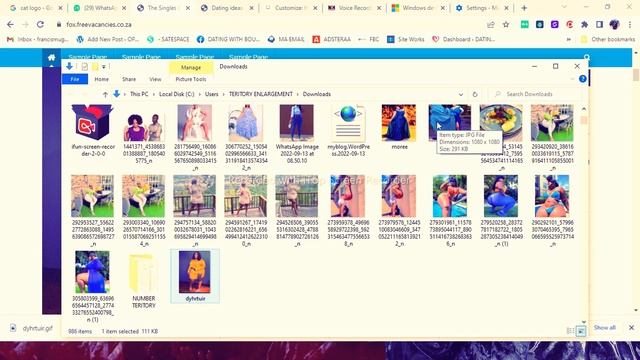Open the Other bookmarks folder
This screenshot has width=640, height=360.
(608, 40)
